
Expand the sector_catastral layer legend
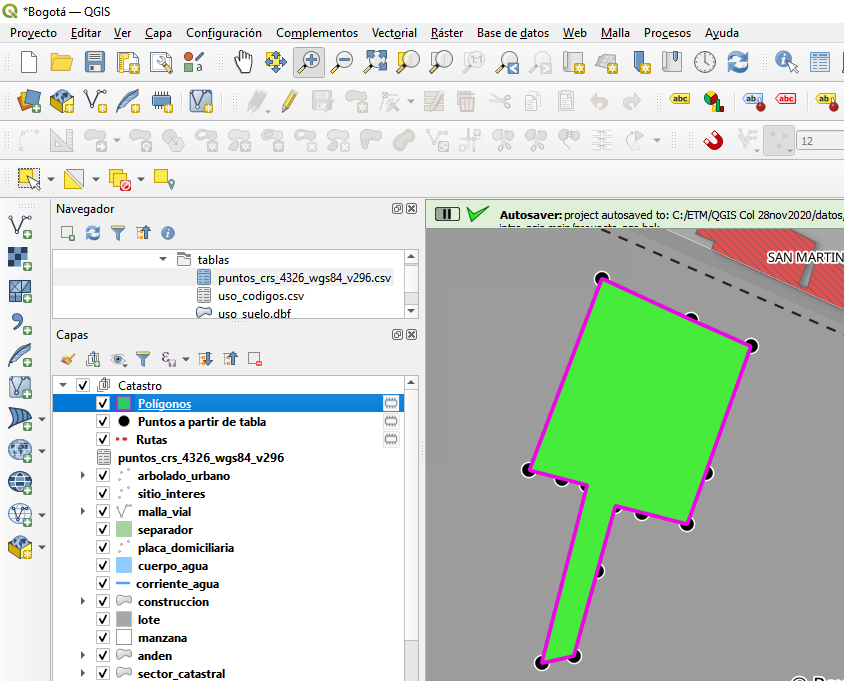83,673
